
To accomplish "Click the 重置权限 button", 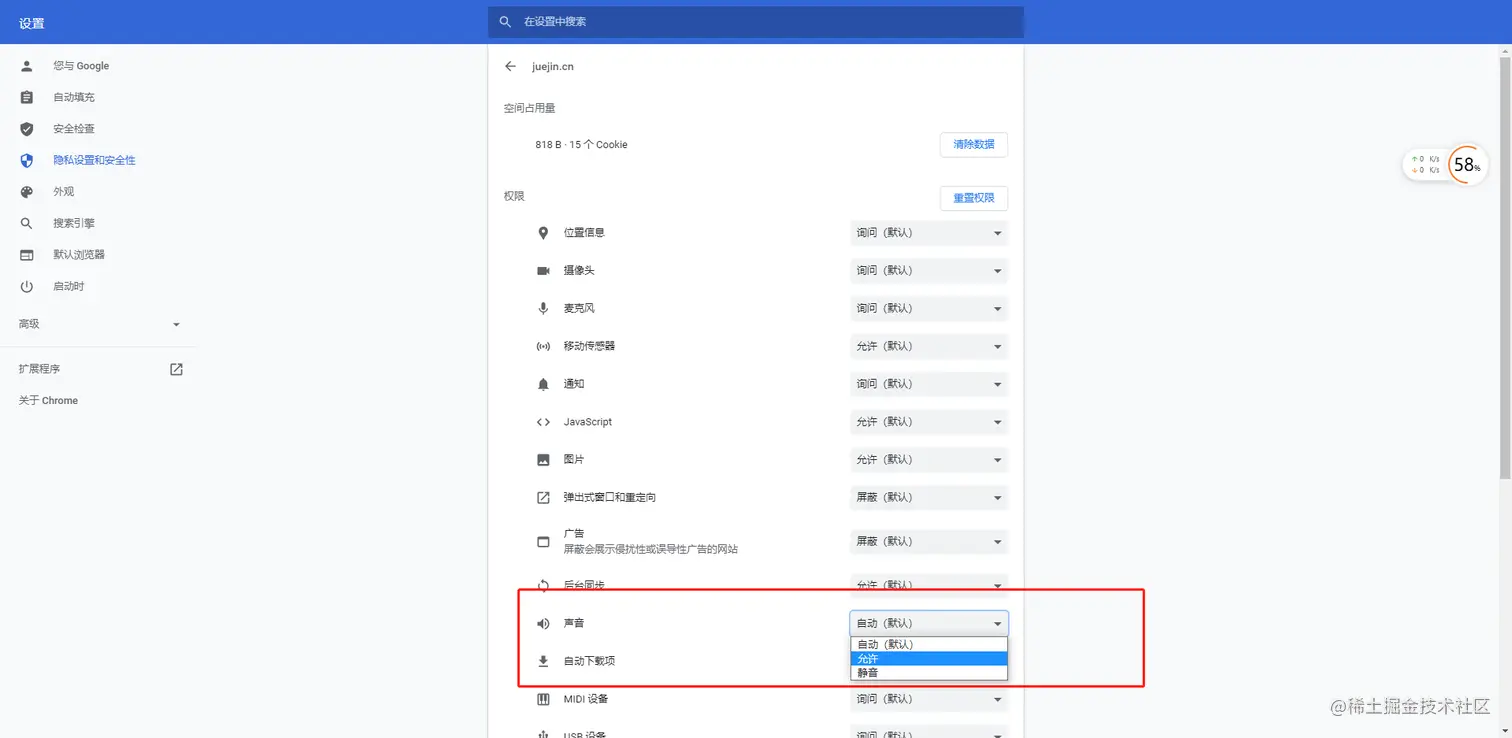I will 973,198.
